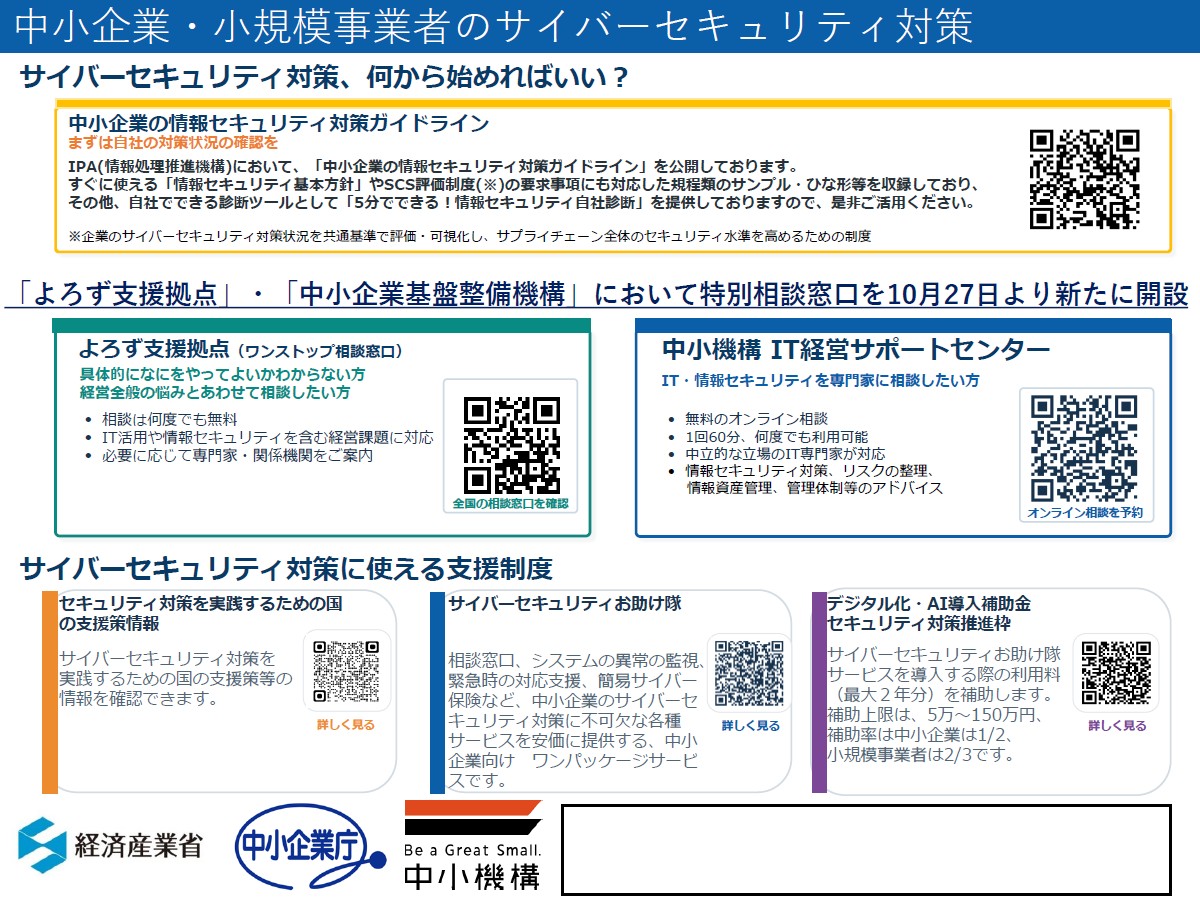Click the 中小企業庁 logo
The image size is (1200, 900).
[x=311, y=847]
